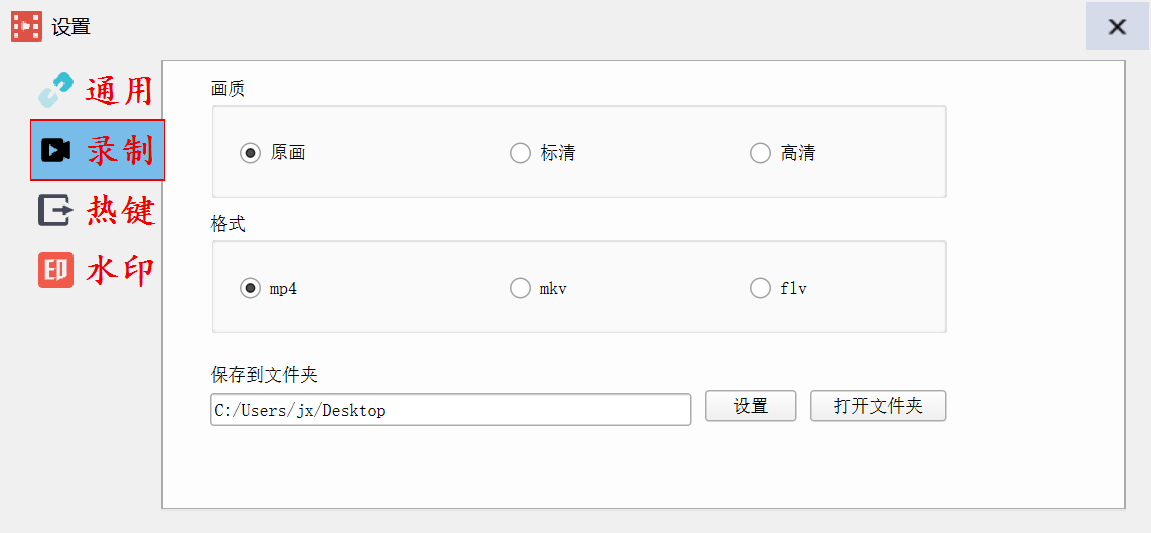Choose 标清 standard definition quality
Viewport: 1151px width, 533px height.
[520, 153]
